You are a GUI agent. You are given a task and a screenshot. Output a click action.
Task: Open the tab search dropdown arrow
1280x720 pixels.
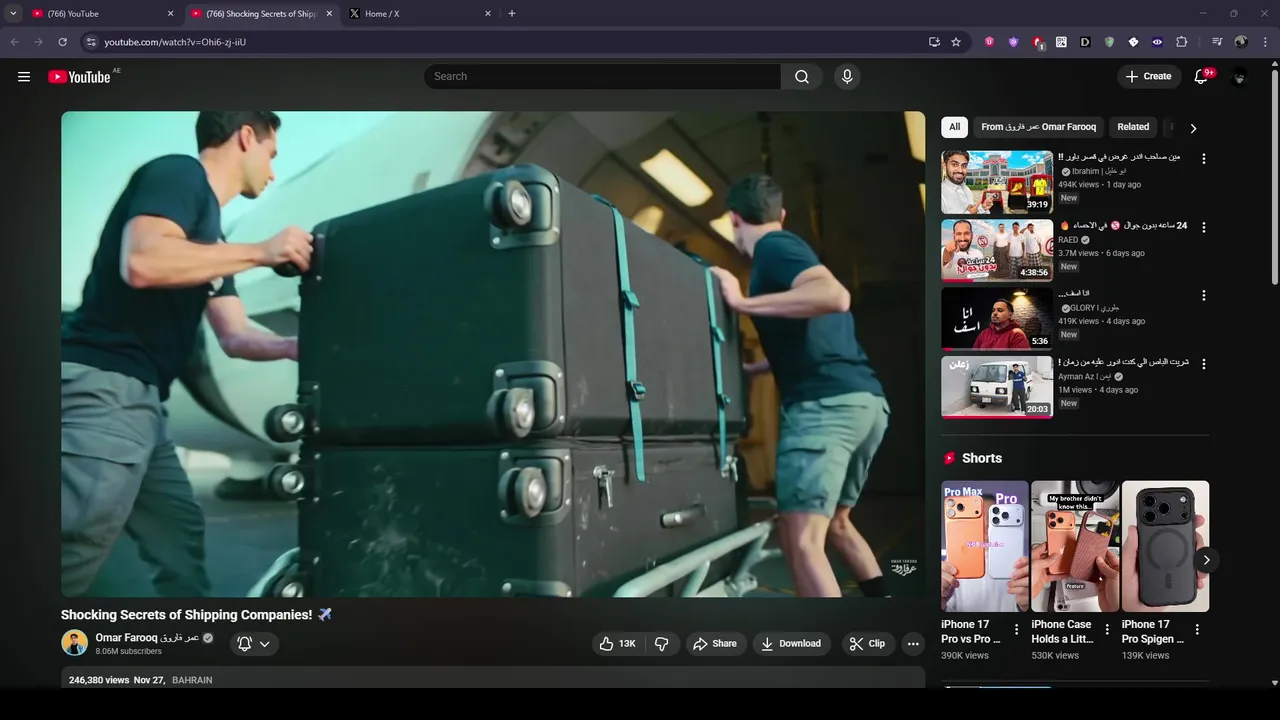click(x=13, y=14)
